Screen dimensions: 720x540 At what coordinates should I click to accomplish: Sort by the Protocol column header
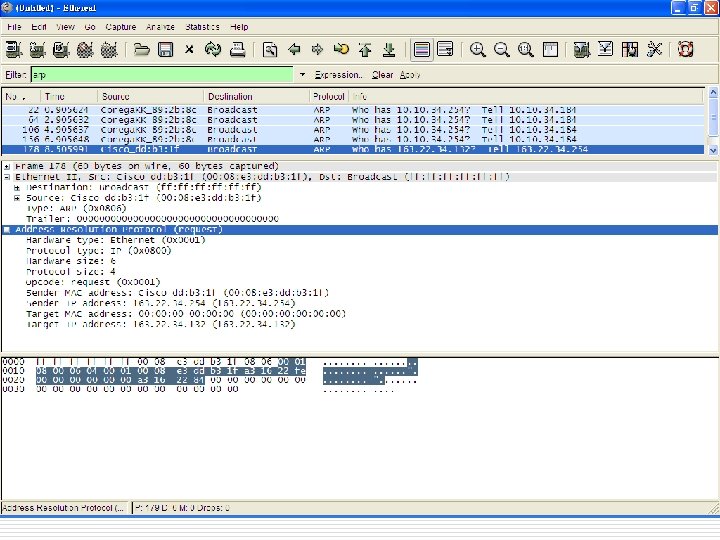(329, 96)
